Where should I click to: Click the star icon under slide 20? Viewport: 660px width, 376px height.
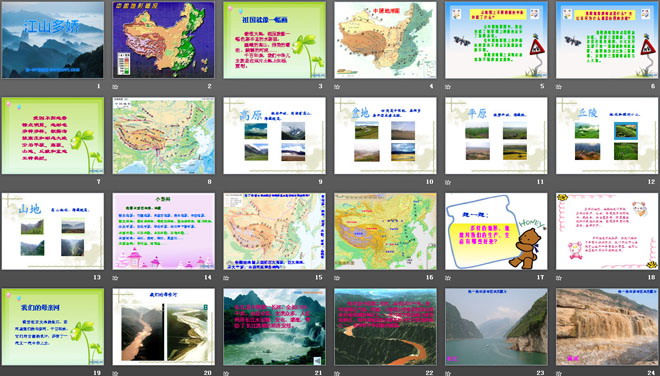(x=115, y=373)
